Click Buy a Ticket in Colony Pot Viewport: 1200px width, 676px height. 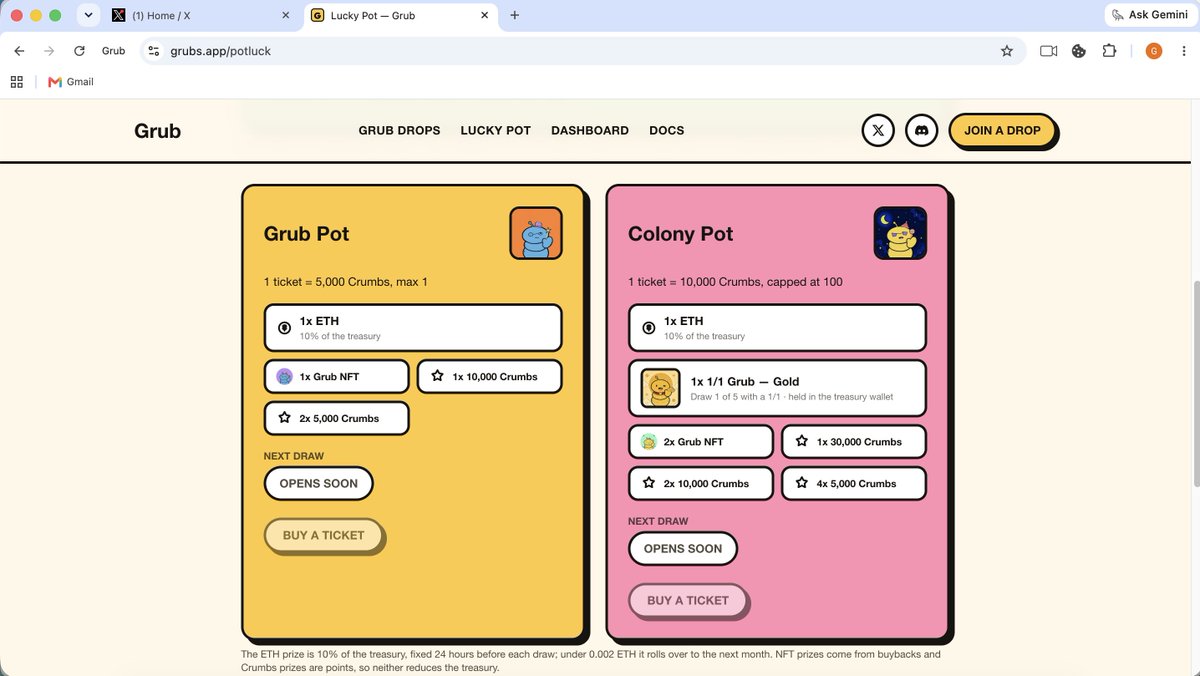click(x=687, y=600)
